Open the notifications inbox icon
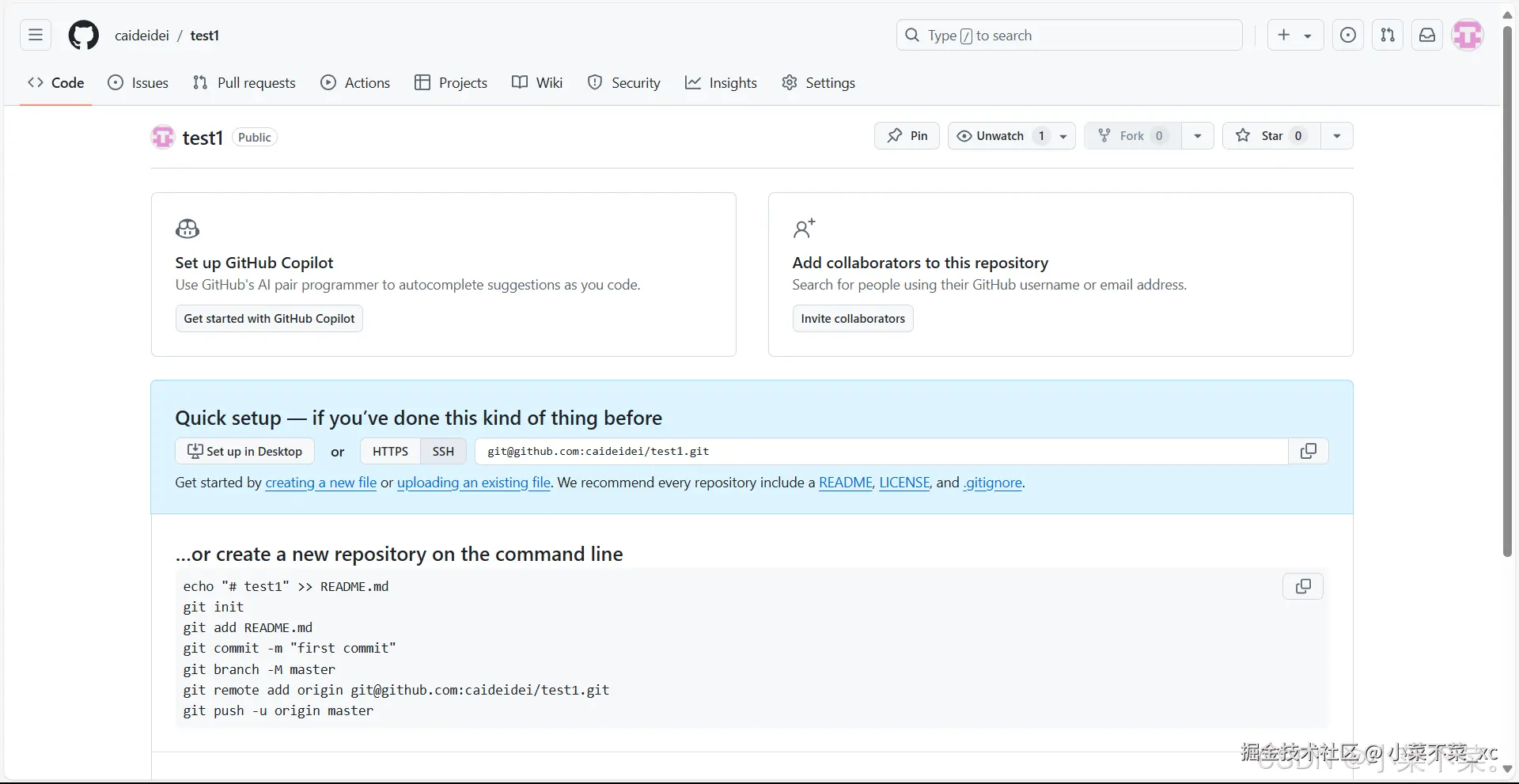The image size is (1519, 784). coord(1427,35)
